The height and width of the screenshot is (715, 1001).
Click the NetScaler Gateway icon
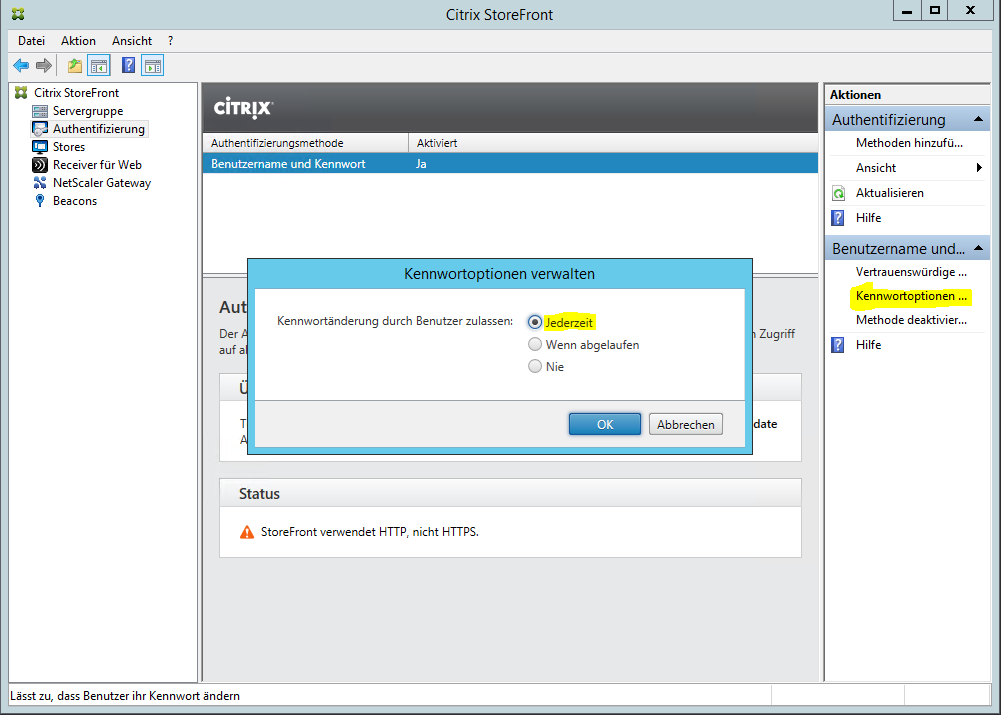(x=40, y=183)
